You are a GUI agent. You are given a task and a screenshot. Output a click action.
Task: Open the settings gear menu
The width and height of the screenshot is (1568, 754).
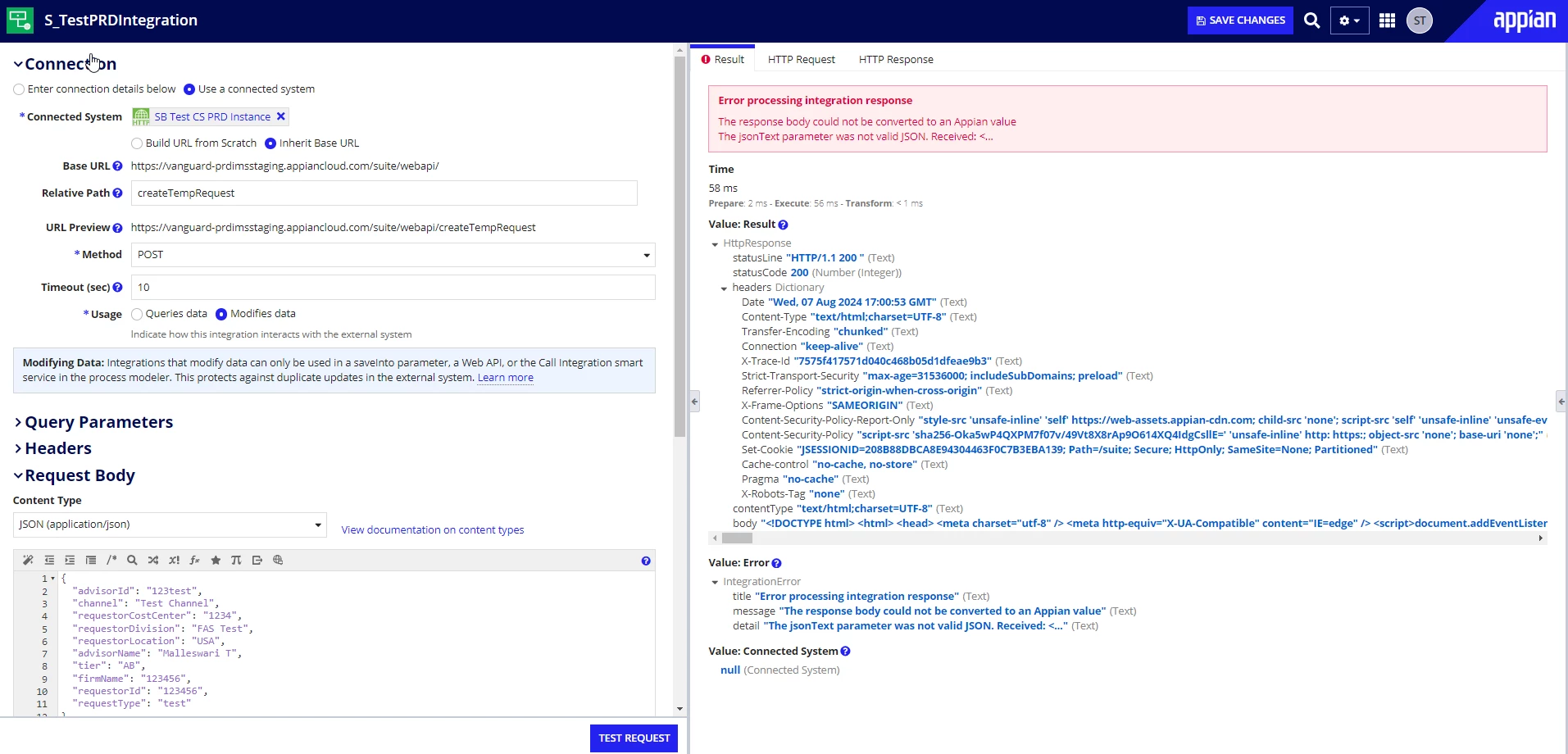point(1349,20)
